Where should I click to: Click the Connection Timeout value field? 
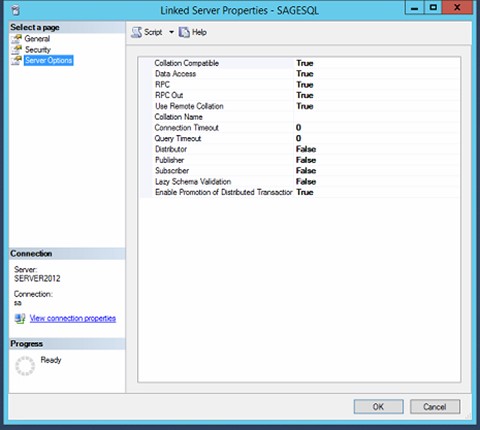click(x=377, y=128)
